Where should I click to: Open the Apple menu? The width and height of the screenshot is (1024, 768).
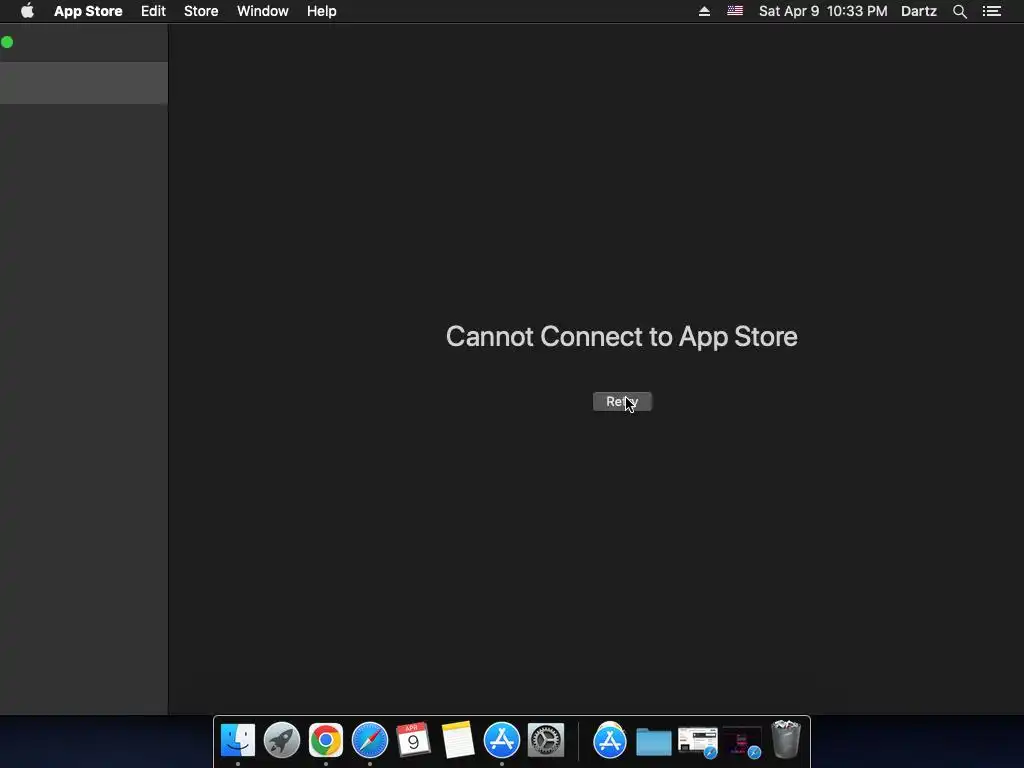click(x=27, y=11)
